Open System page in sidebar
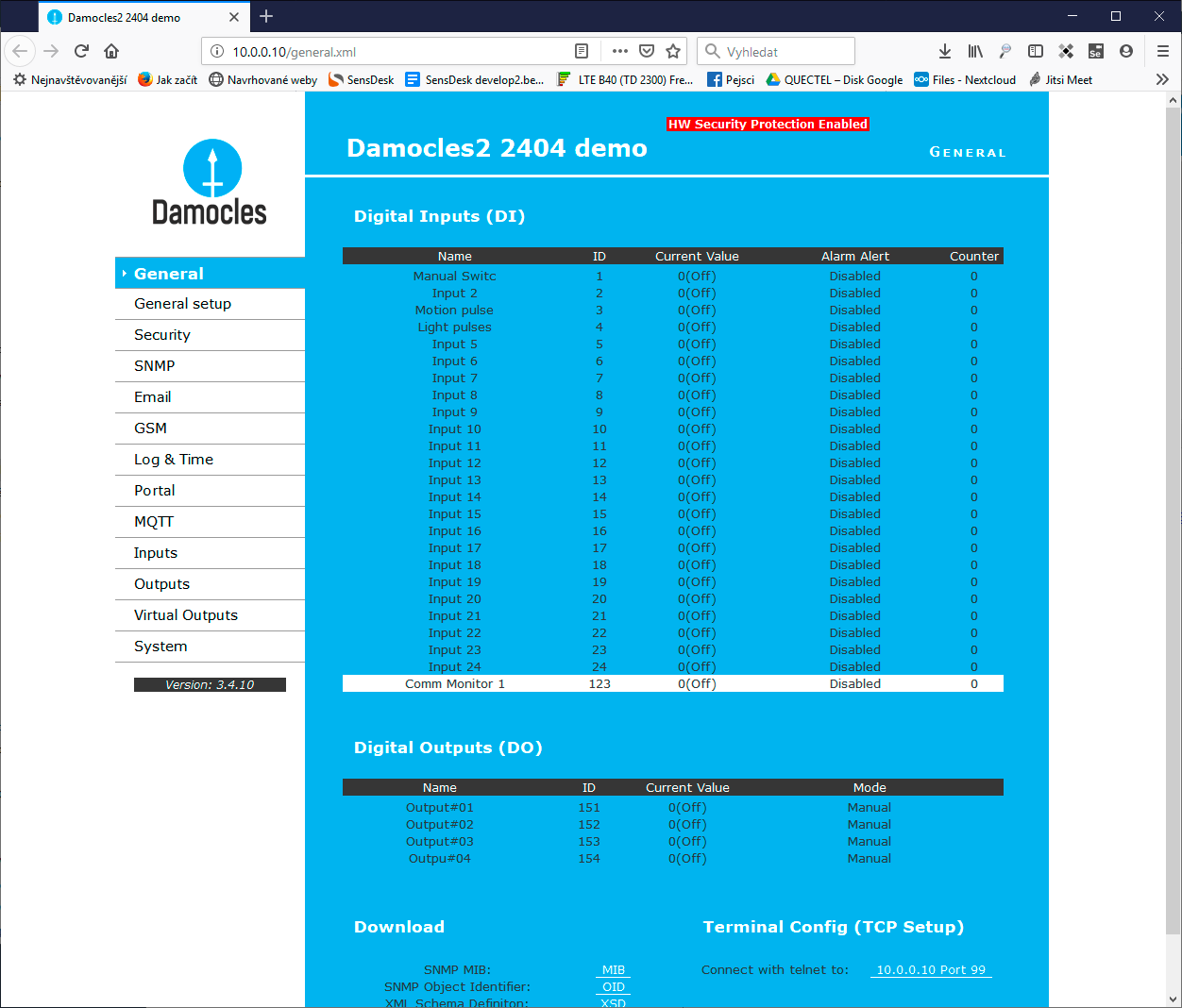Viewport: 1182px width, 1008px height. coord(210,647)
